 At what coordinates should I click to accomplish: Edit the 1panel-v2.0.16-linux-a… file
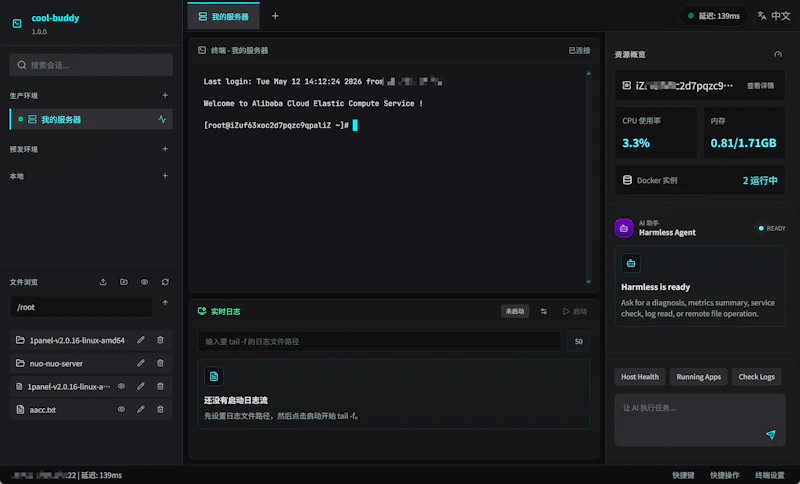(x=141, y=386)
